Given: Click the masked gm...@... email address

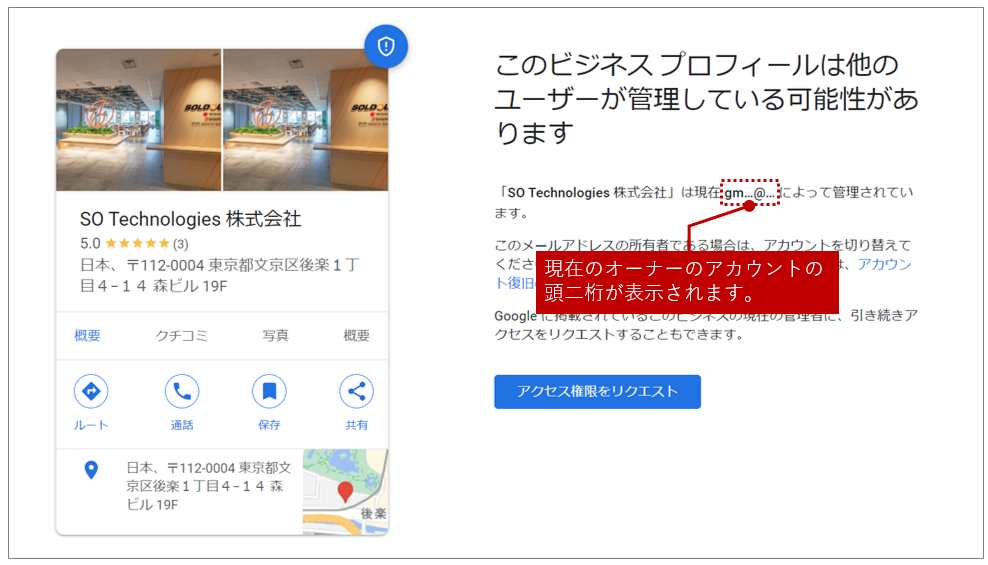Looking at the screenshot, I should click(x=750, y=191).
